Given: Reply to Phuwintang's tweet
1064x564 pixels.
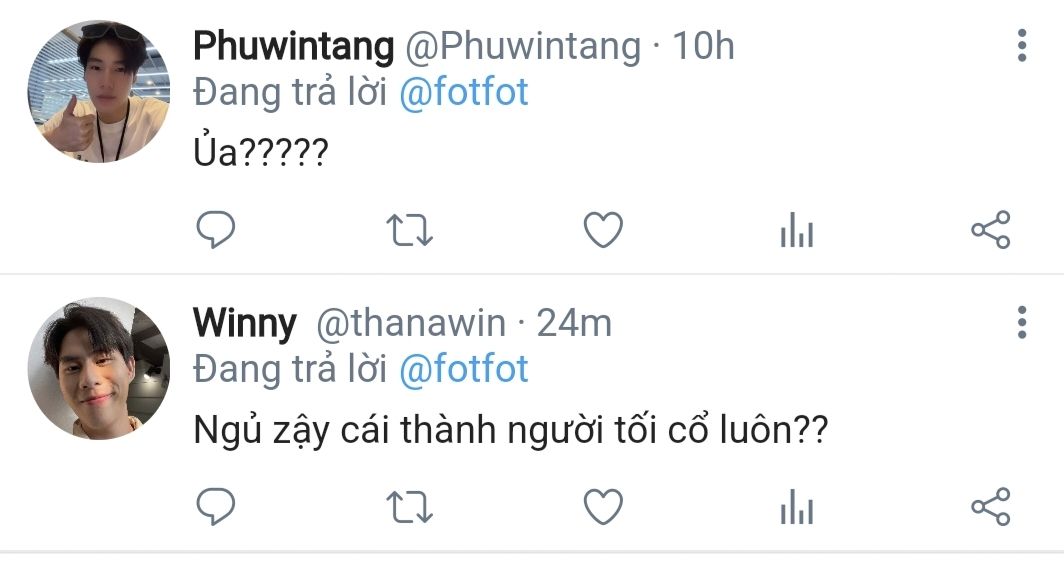Looking at the screenshot, I should click(214, 232).
